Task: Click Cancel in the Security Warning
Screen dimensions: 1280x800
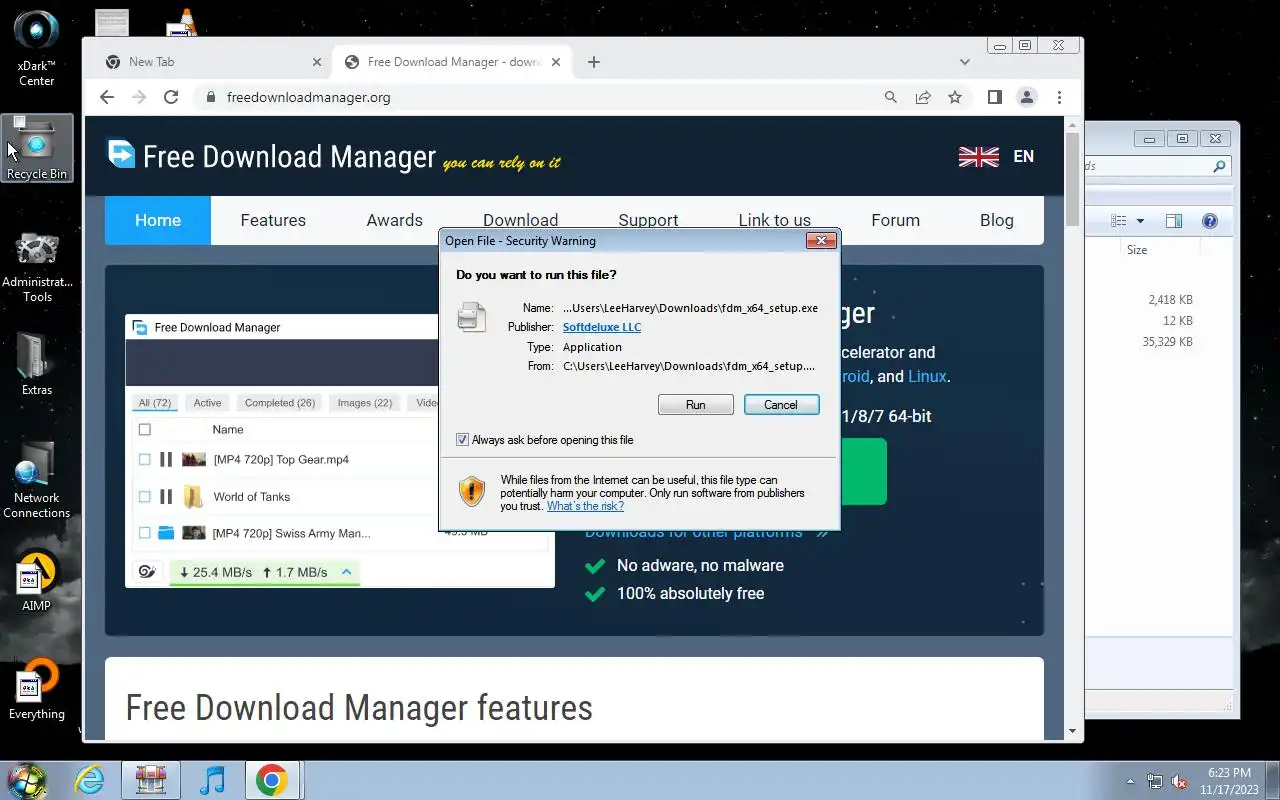Action: coord(781,405)
